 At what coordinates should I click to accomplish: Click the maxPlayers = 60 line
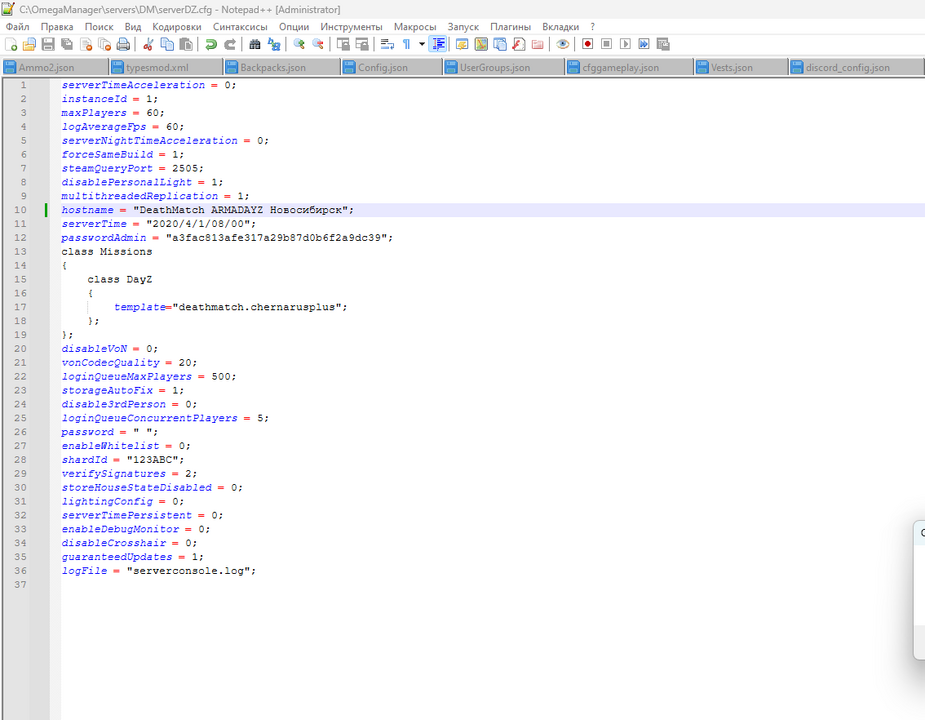click(113, 113)
